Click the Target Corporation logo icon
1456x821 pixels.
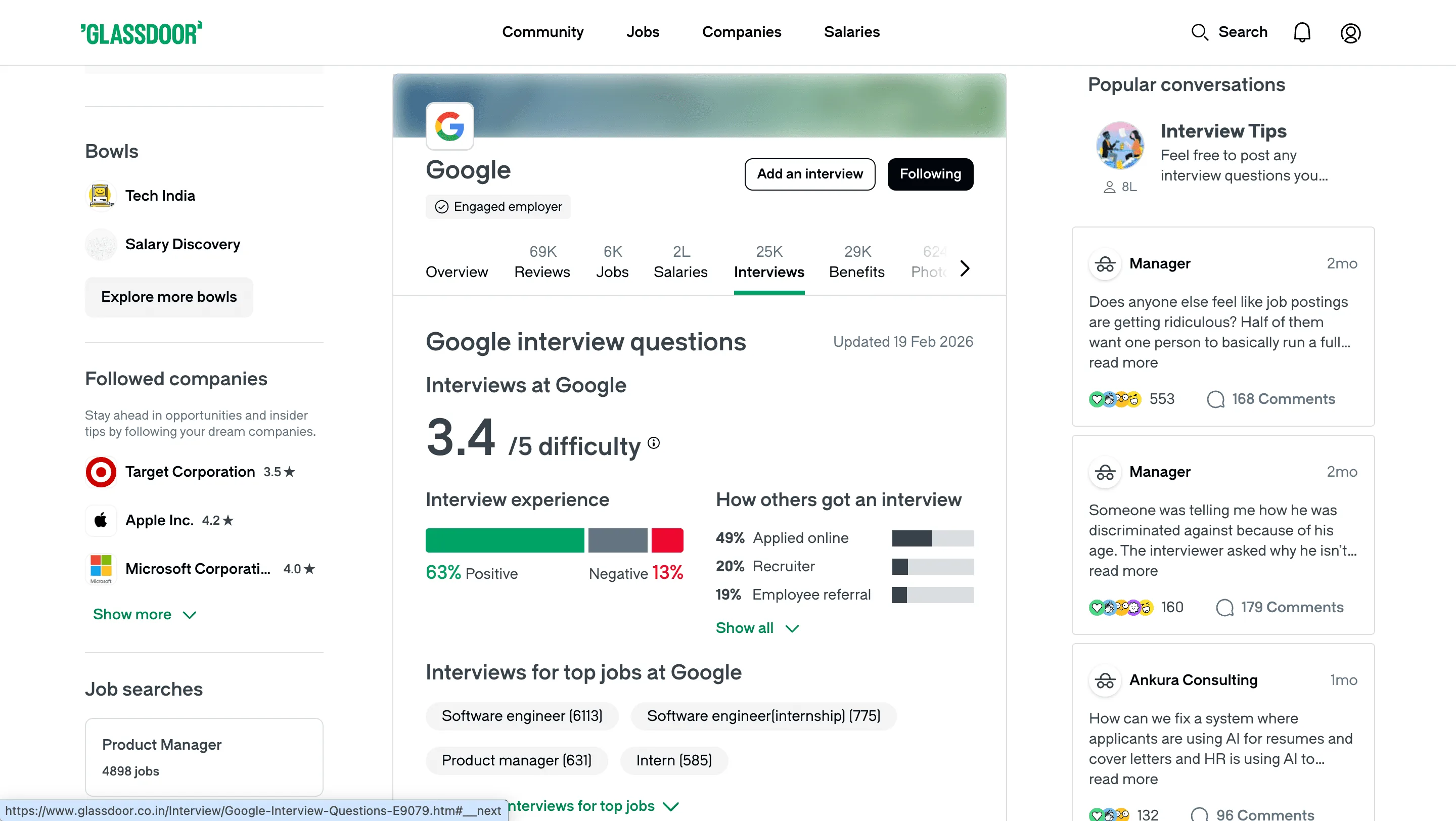pyautogui.click(x=101, y=472)
